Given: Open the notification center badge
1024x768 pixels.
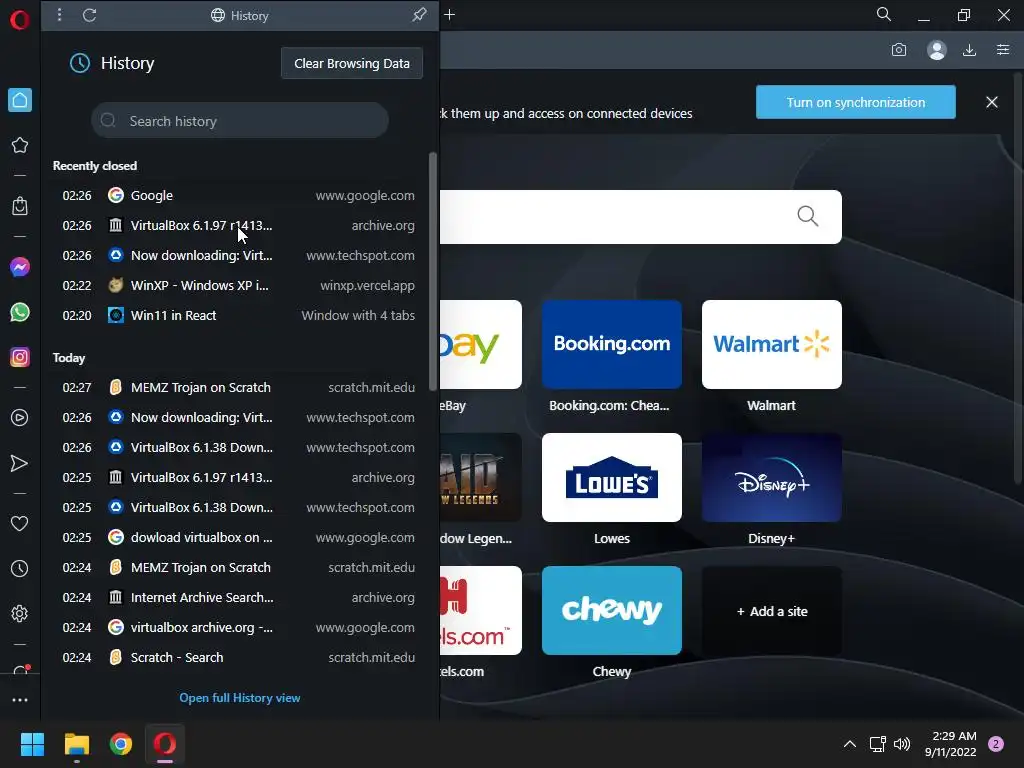Looking at the screenshot, I should tap(996, 744).
